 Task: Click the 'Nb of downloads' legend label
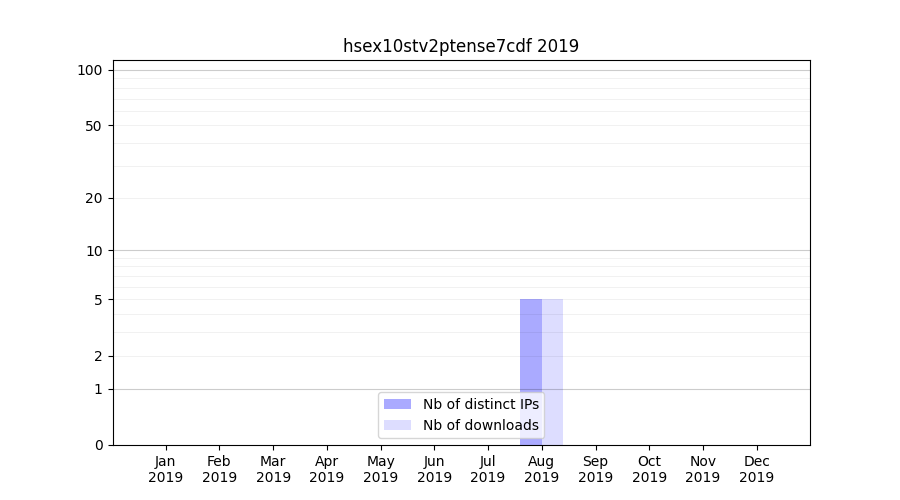(480, 425)
